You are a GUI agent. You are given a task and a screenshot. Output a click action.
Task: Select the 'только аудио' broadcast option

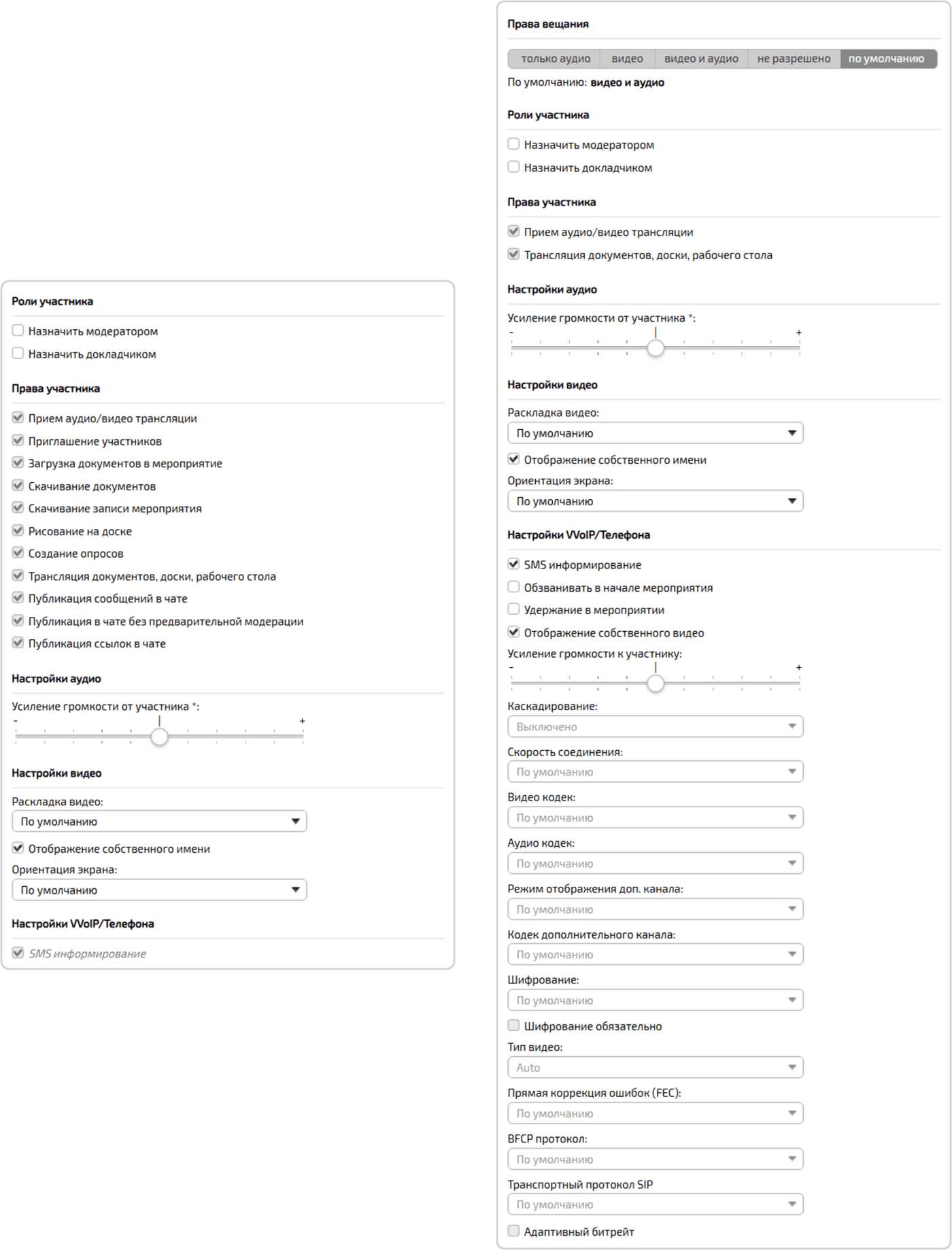click(x=555, y=59)
